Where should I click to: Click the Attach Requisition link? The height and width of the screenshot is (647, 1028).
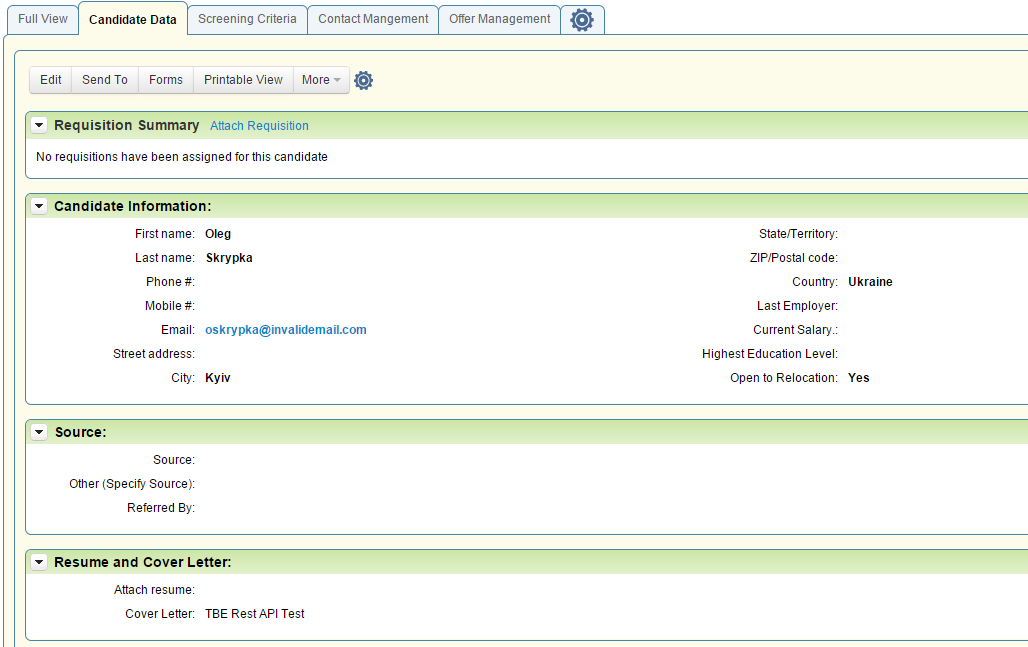click(x=259, y=126)
